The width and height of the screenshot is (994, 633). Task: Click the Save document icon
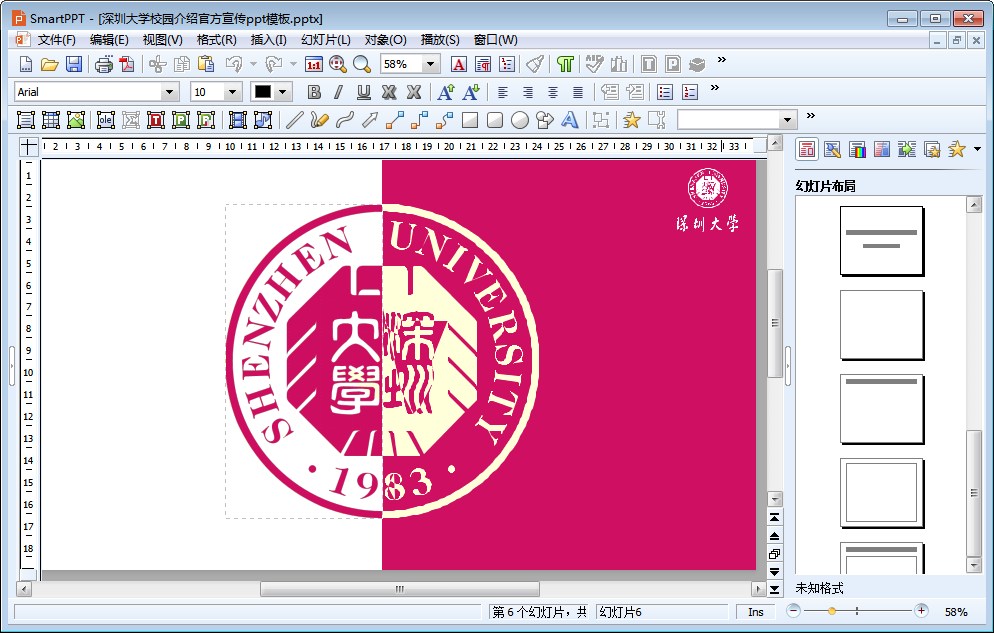coord(74,64)
